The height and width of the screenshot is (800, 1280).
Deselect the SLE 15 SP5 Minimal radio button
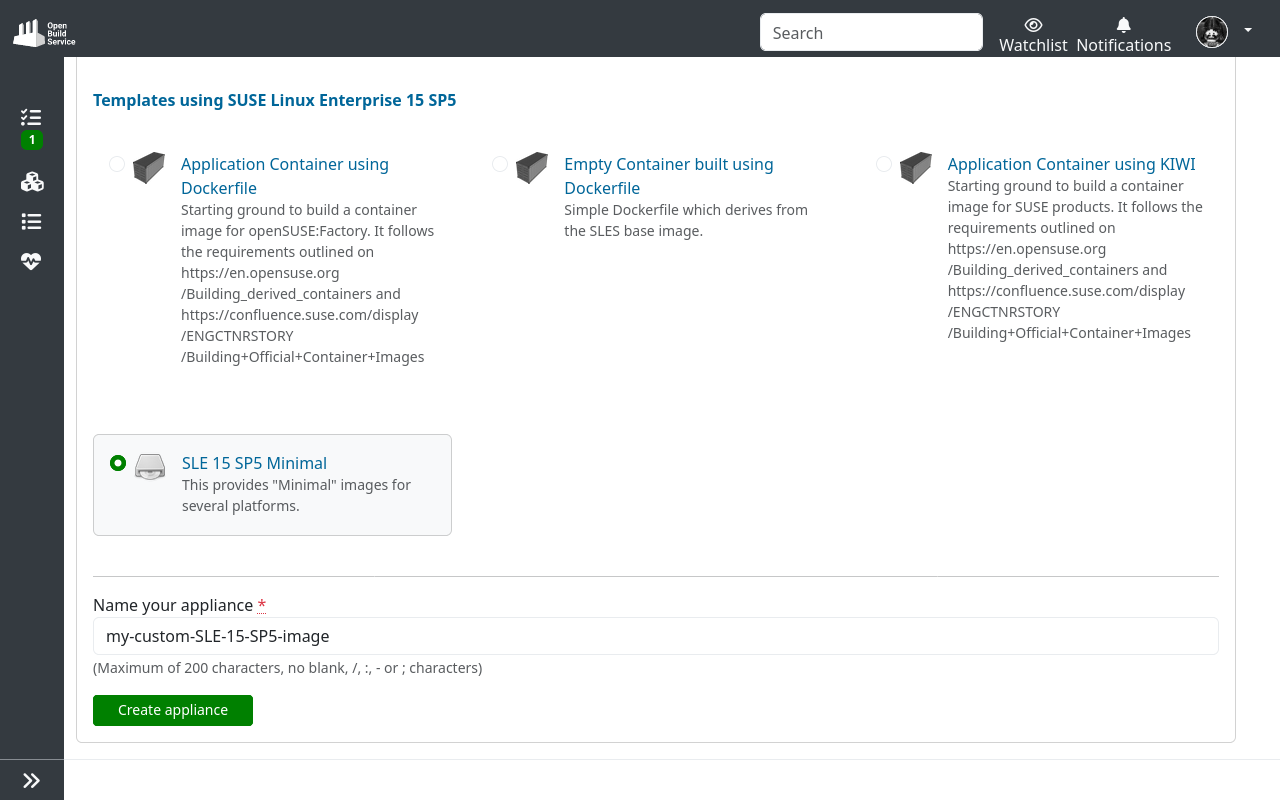pyautogui.click(x=118, y=463)
